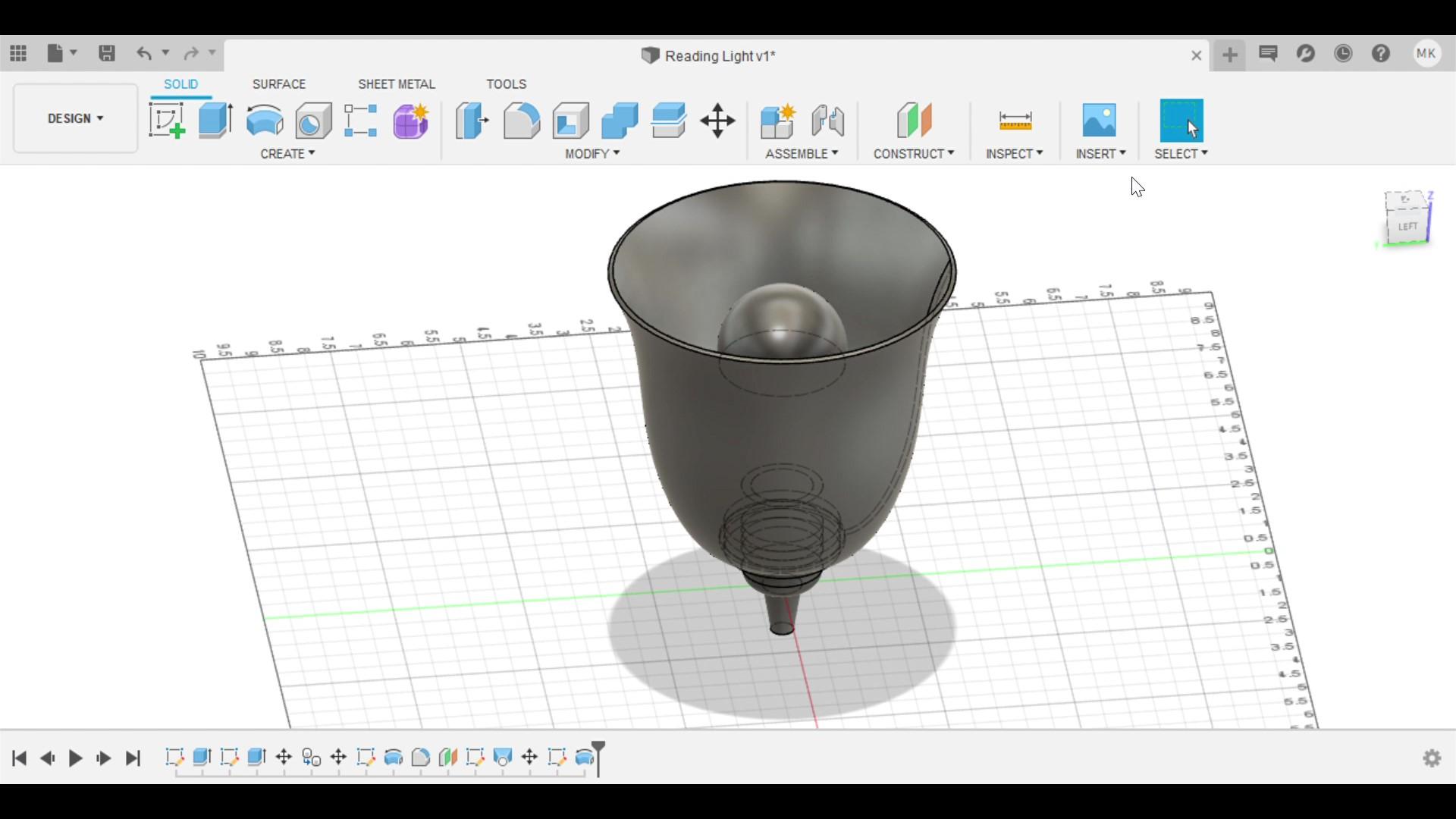Switch to the SHEET METAL tab
This screenshot has width=1456, height=819.
[397, 84]
